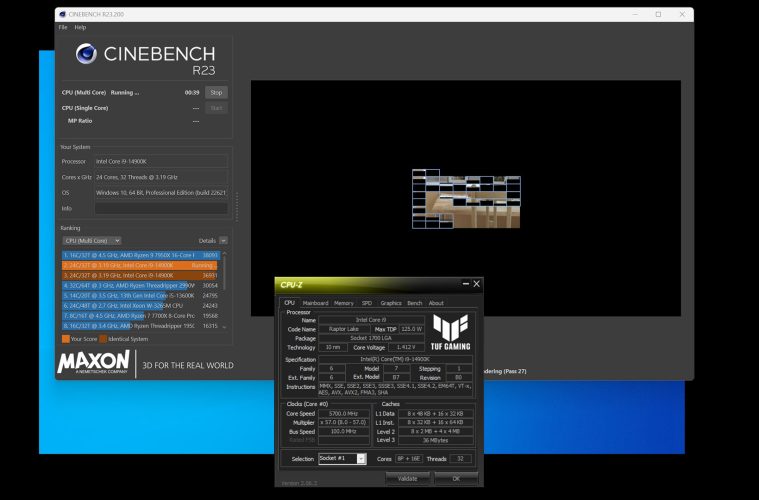Click the panel splitter handle beside Your System
Image resolution: width=759 pixels, height=500 pixels.
tap(237, 207)
